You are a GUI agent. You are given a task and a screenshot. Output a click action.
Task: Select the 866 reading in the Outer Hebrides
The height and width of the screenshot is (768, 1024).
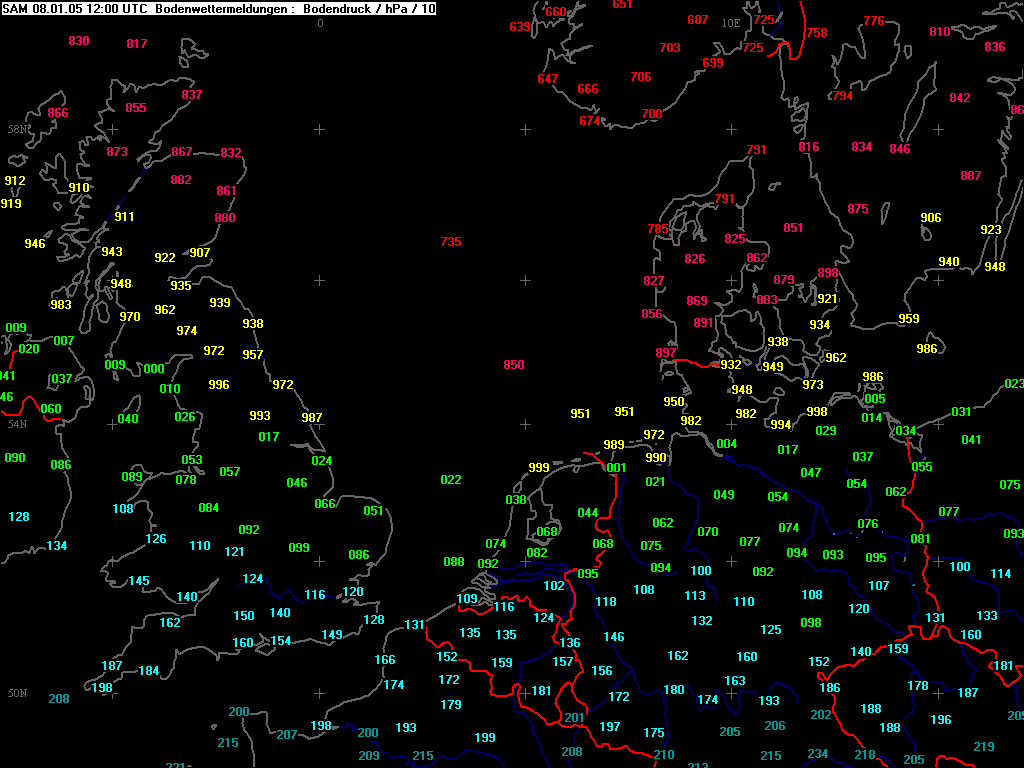point(57,113)
